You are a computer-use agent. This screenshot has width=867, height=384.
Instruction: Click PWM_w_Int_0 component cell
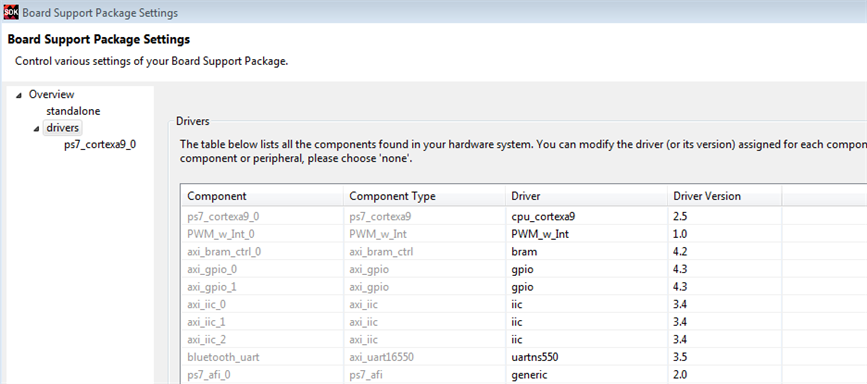(262, 234)
